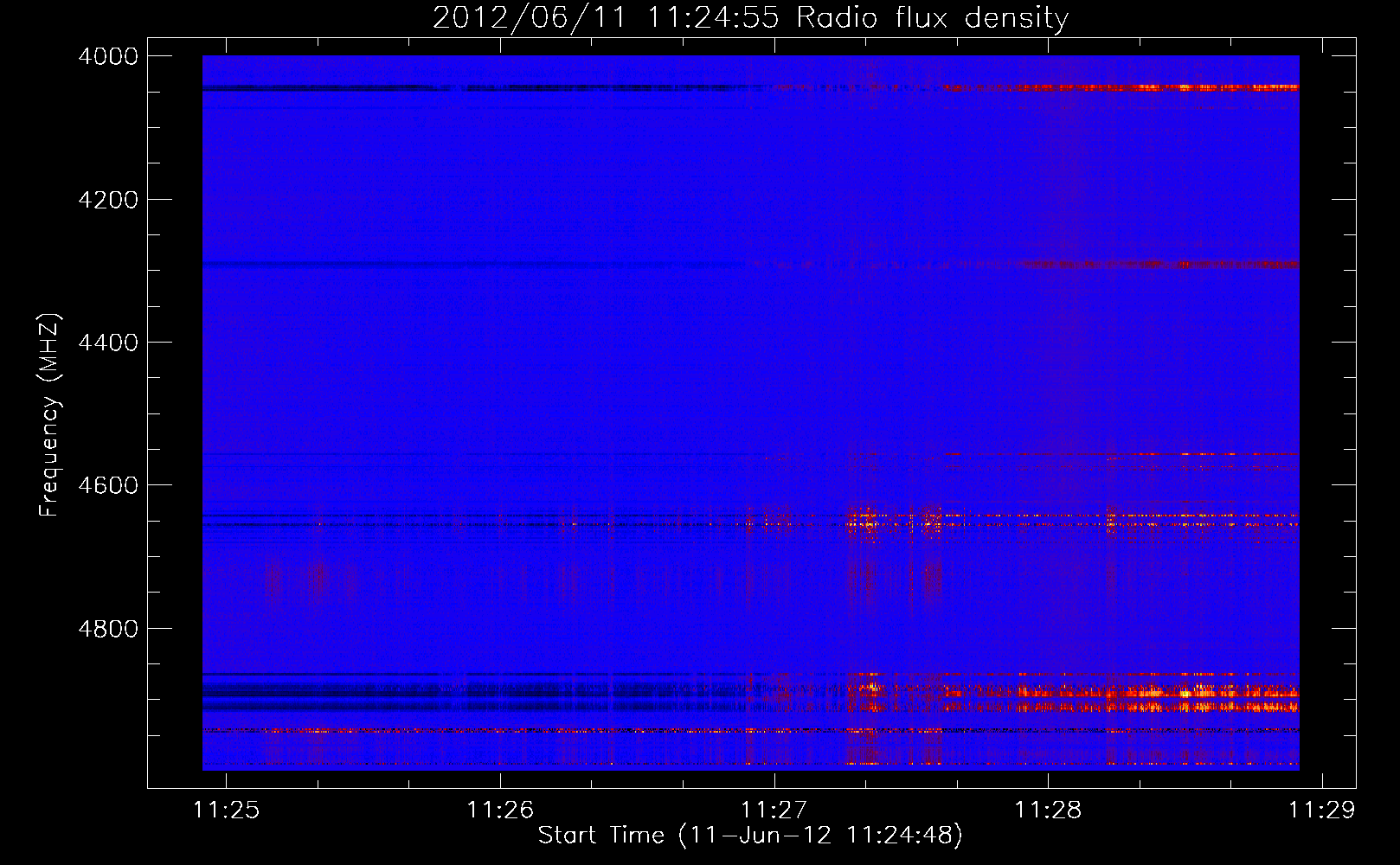Click the 4800 frequency tick label
The height and width of the screenshot is (865, 1400).
tap(108, 628)
